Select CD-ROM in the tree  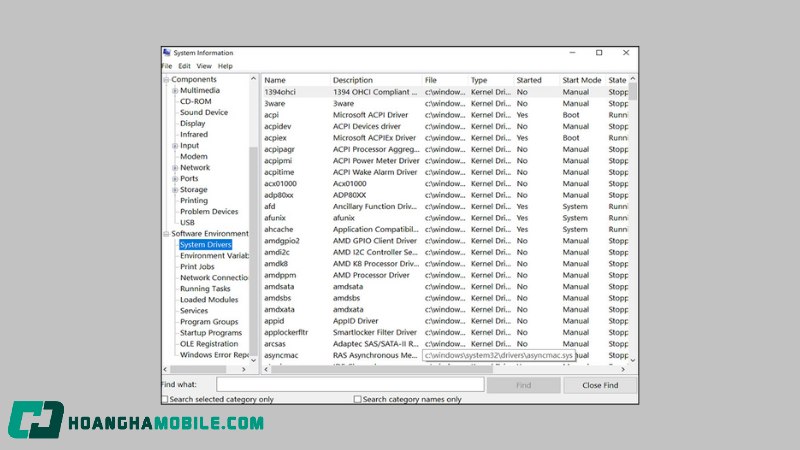coord(195,102)
